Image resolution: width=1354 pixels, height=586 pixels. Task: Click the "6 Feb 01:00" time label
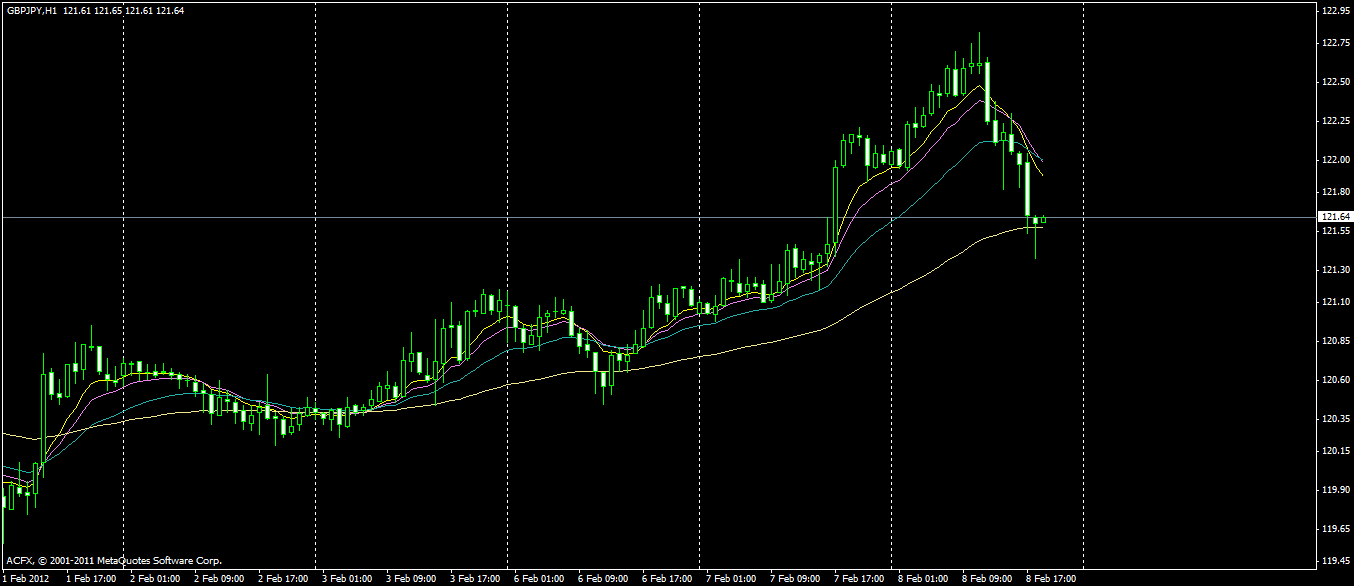[538, 578]
